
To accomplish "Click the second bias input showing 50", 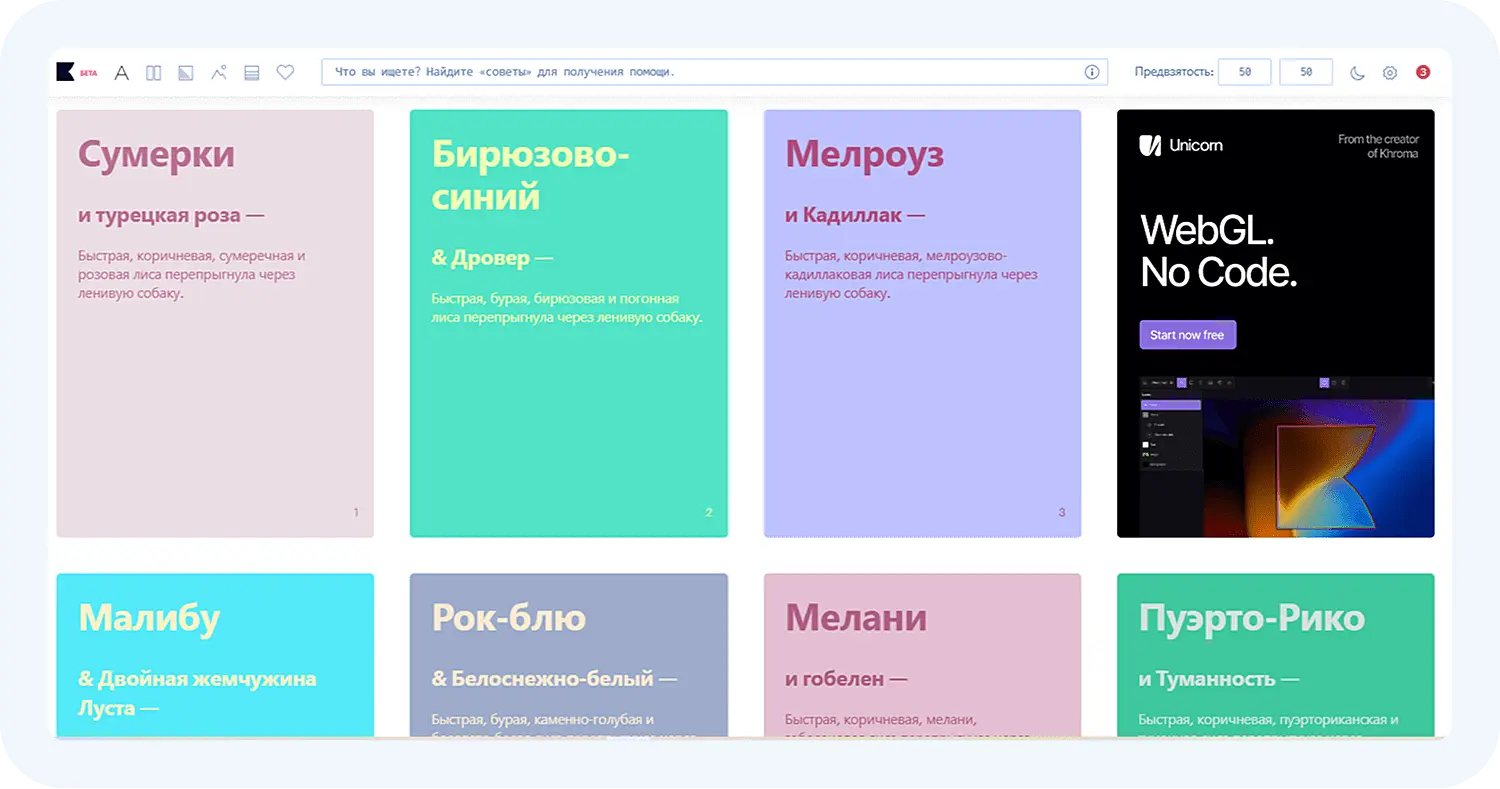I will coord(1306,72).
